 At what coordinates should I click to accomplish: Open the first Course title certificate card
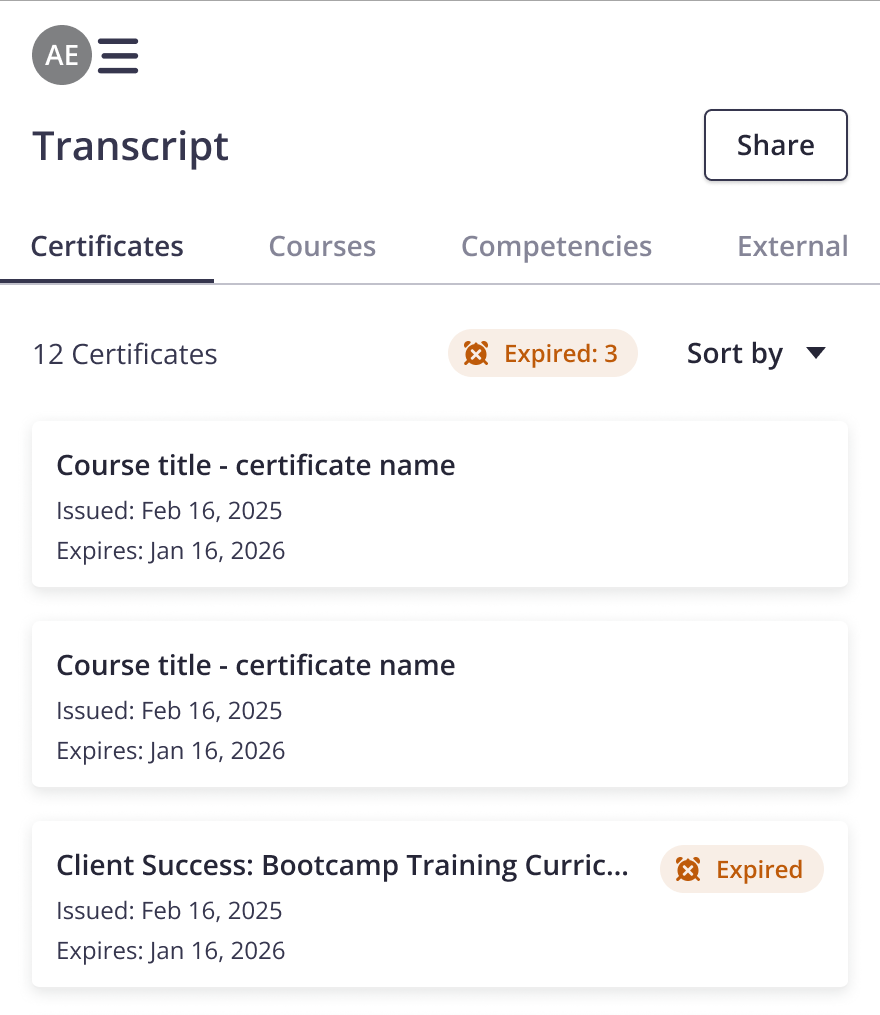[440, 504]
